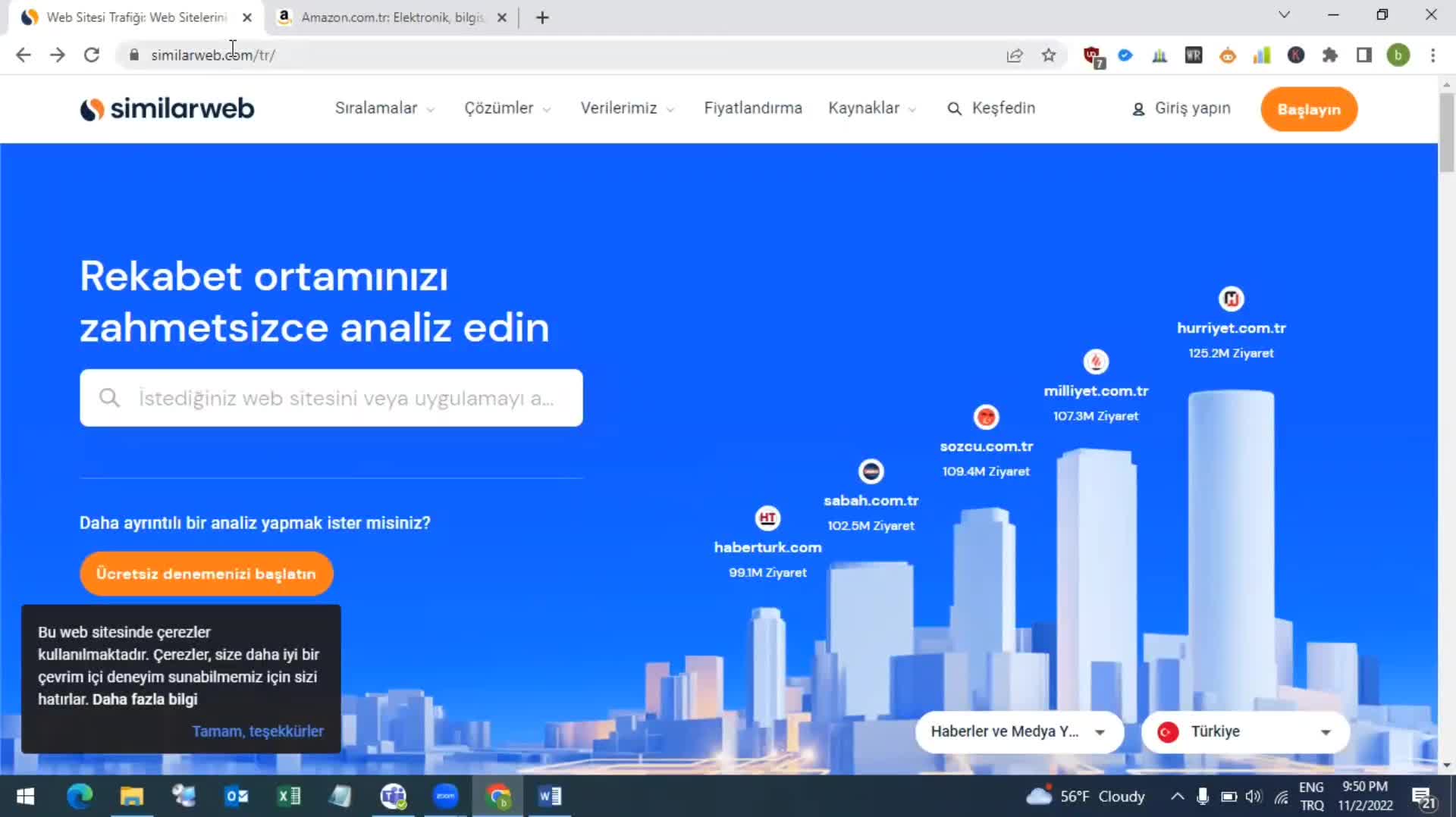Expand the Kaynaklar menu
Viewport: 1456px width, 817px height.
(x=872, y=108)
